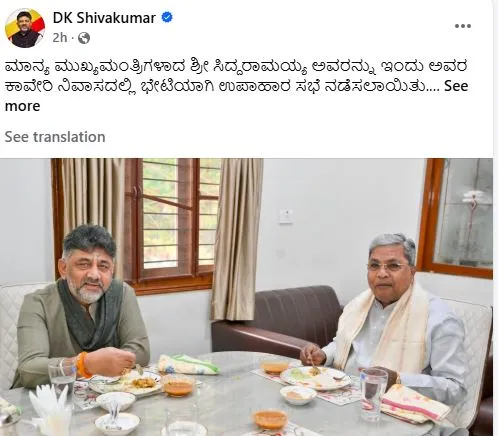
Task: Click the white tissue holder on the table
Action: [50, 412]
